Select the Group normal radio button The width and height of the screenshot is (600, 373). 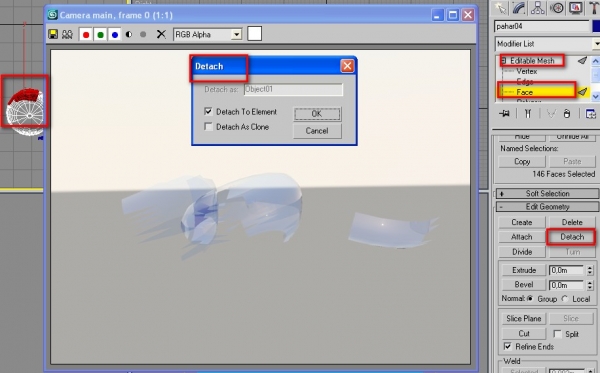tap(530, 298)
